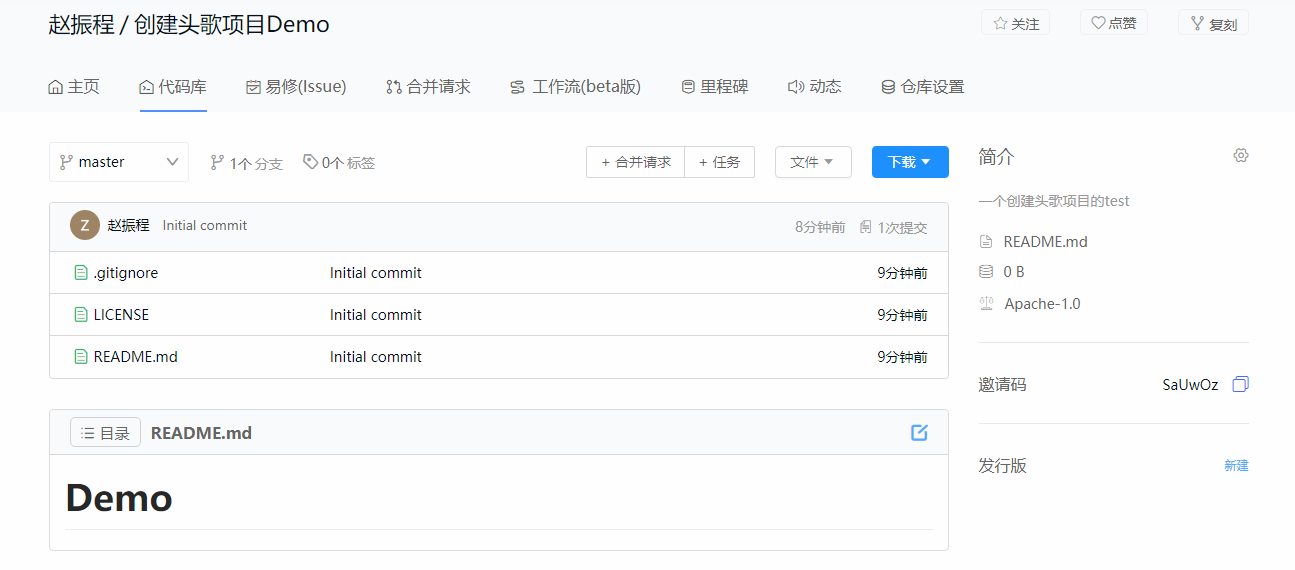Click the edit README.md pencil icon
This screenshot has height=570, width=1295.
pos(919,433)
